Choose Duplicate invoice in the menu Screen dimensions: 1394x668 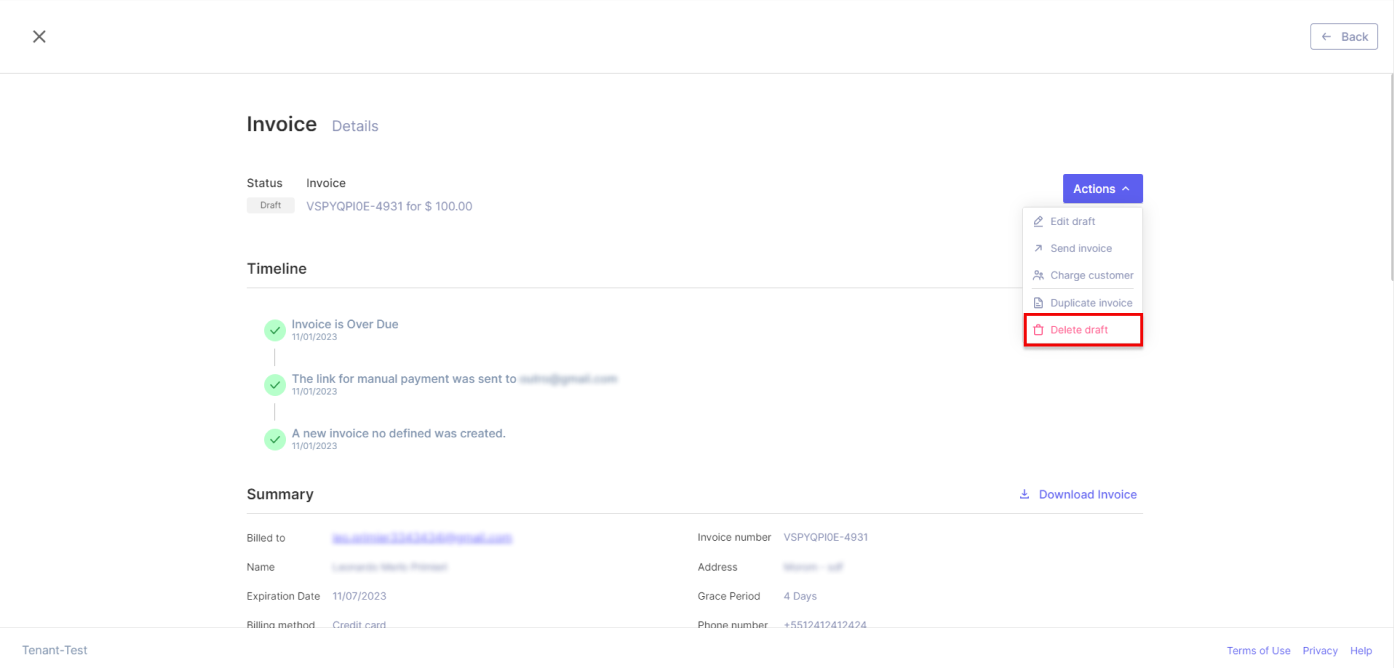(1082, 303)
